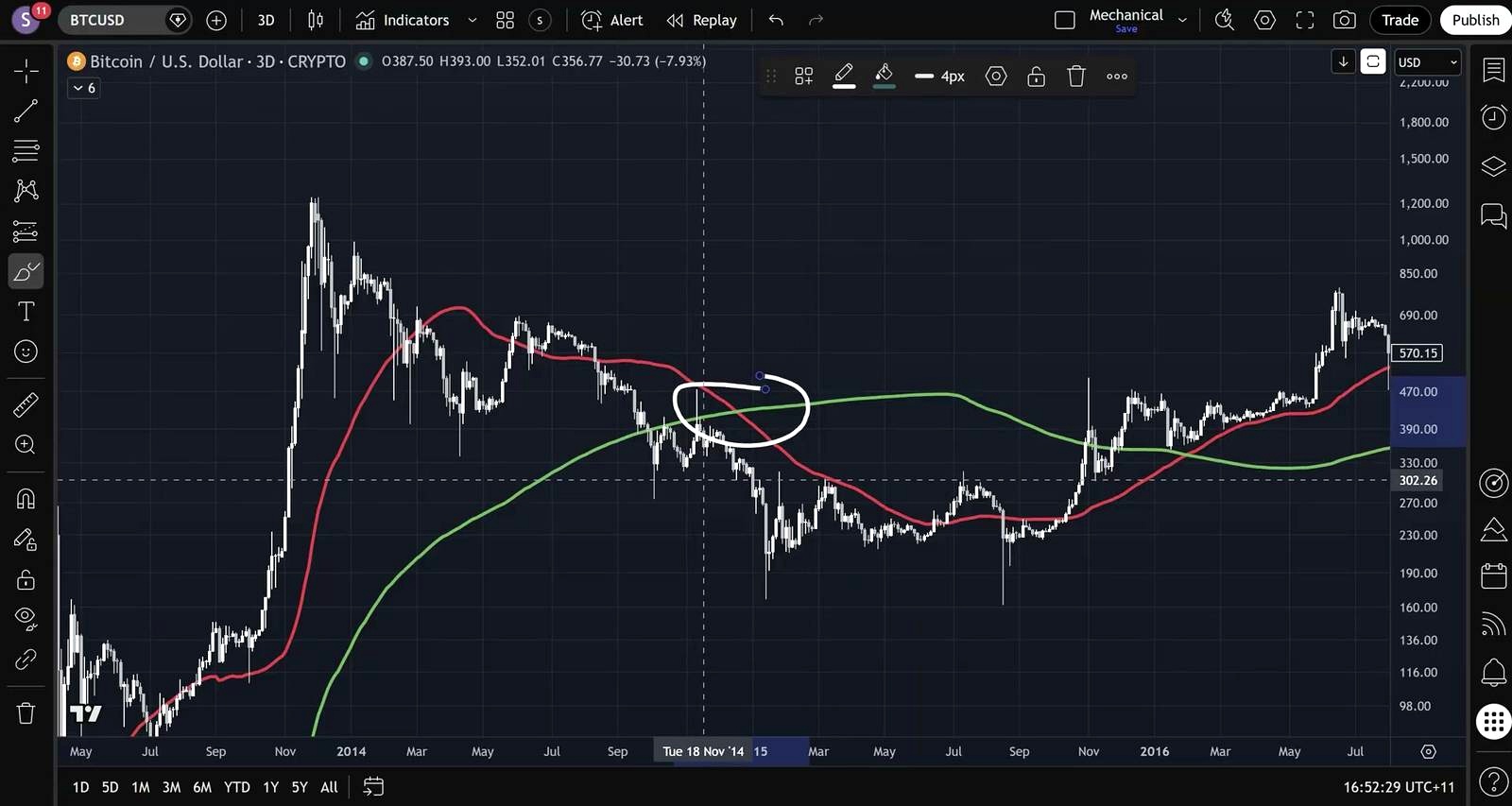Lock all drawing tools

coord(26,579)
